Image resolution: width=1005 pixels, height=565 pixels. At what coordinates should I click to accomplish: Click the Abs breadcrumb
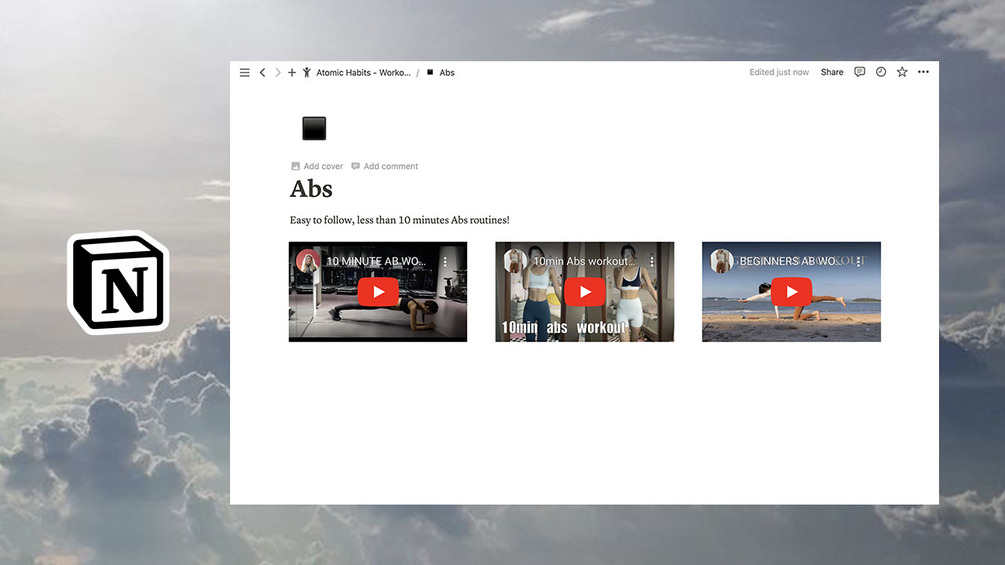click(x=447, y=72)
